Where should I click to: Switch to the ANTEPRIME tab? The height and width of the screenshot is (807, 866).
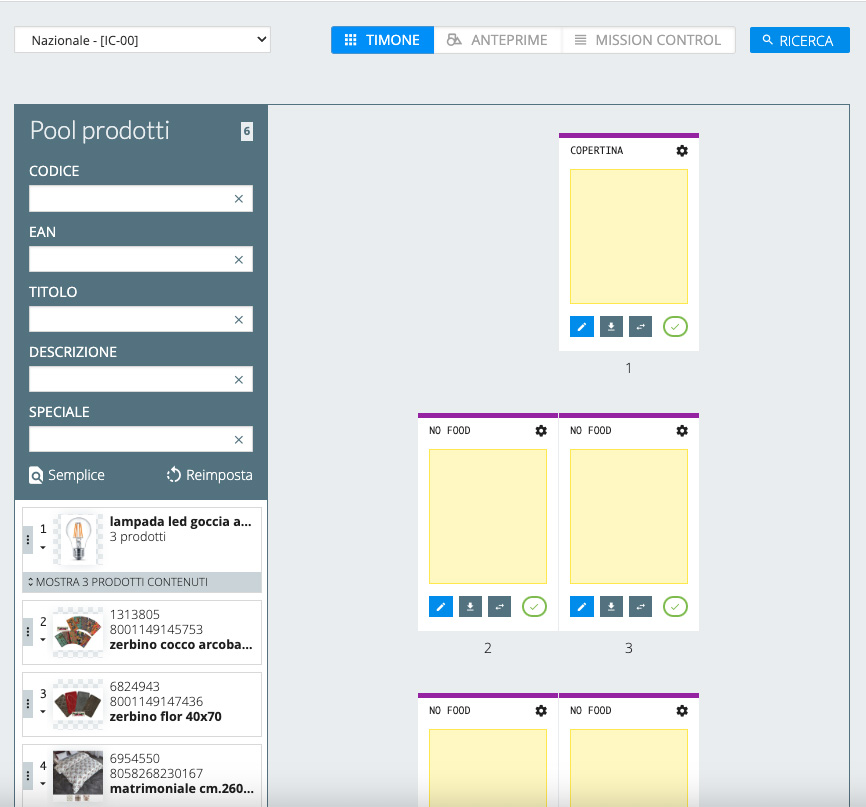(x=498, y=40)
